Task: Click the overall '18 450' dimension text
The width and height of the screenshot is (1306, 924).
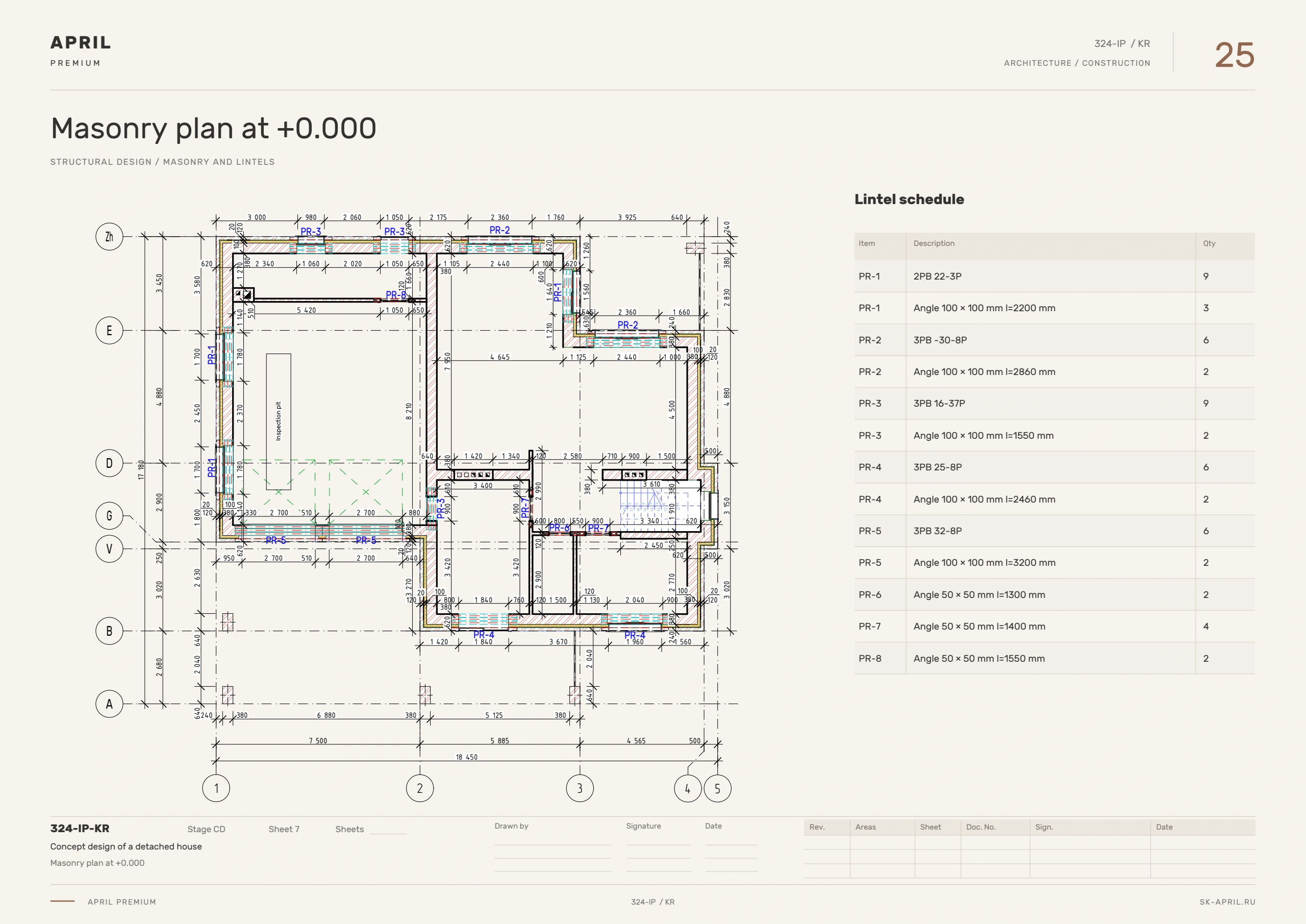Action: pos(466,757)
